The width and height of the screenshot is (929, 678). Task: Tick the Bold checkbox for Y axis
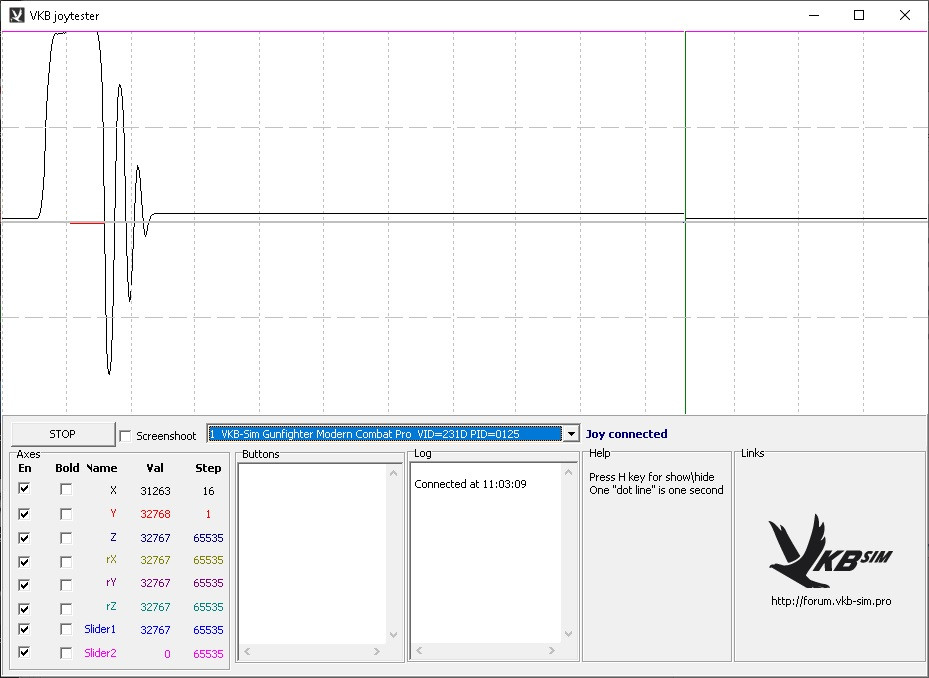[x=66, y=514]
